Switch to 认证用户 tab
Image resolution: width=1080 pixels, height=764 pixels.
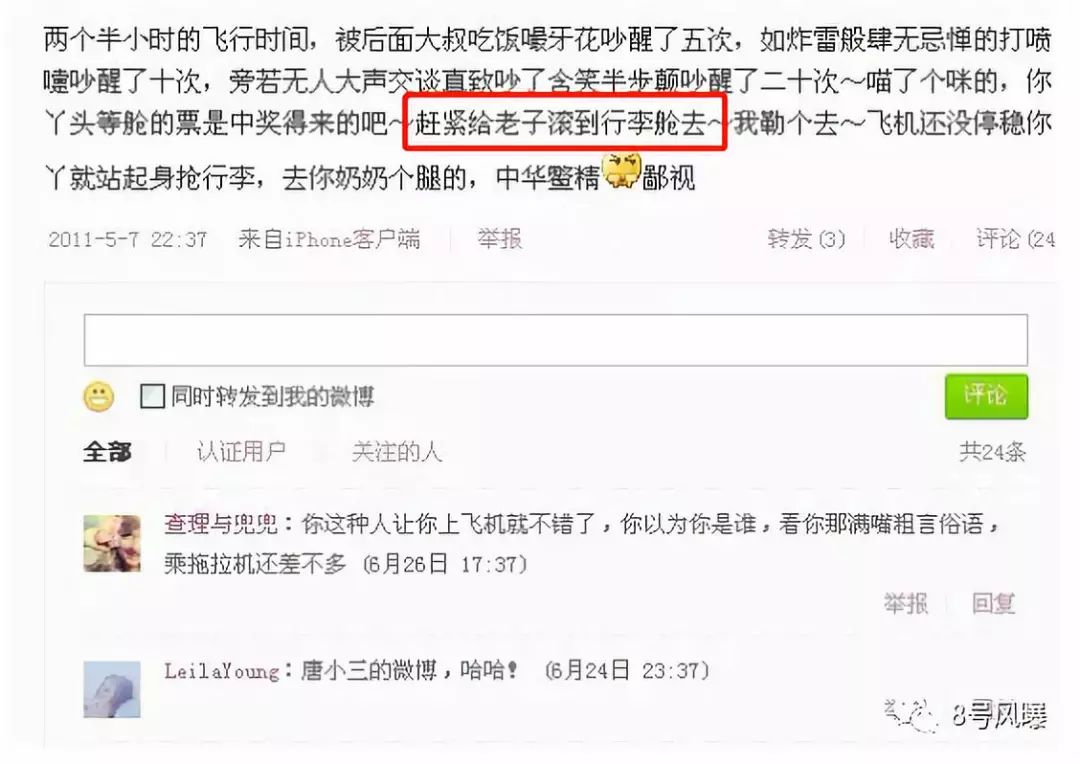click(x=241, y=453)
